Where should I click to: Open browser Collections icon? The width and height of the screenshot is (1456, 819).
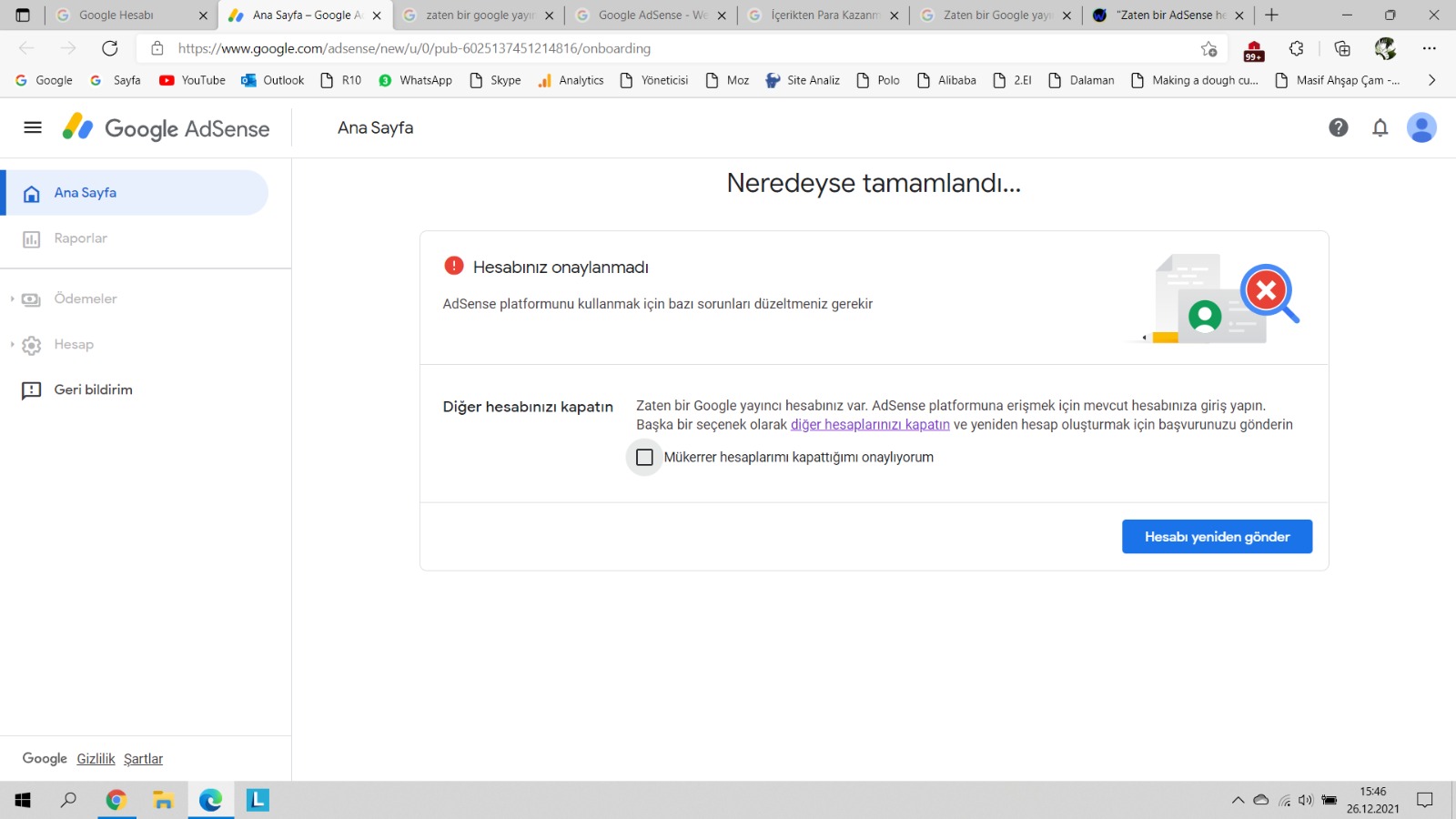coord(1342,48)
